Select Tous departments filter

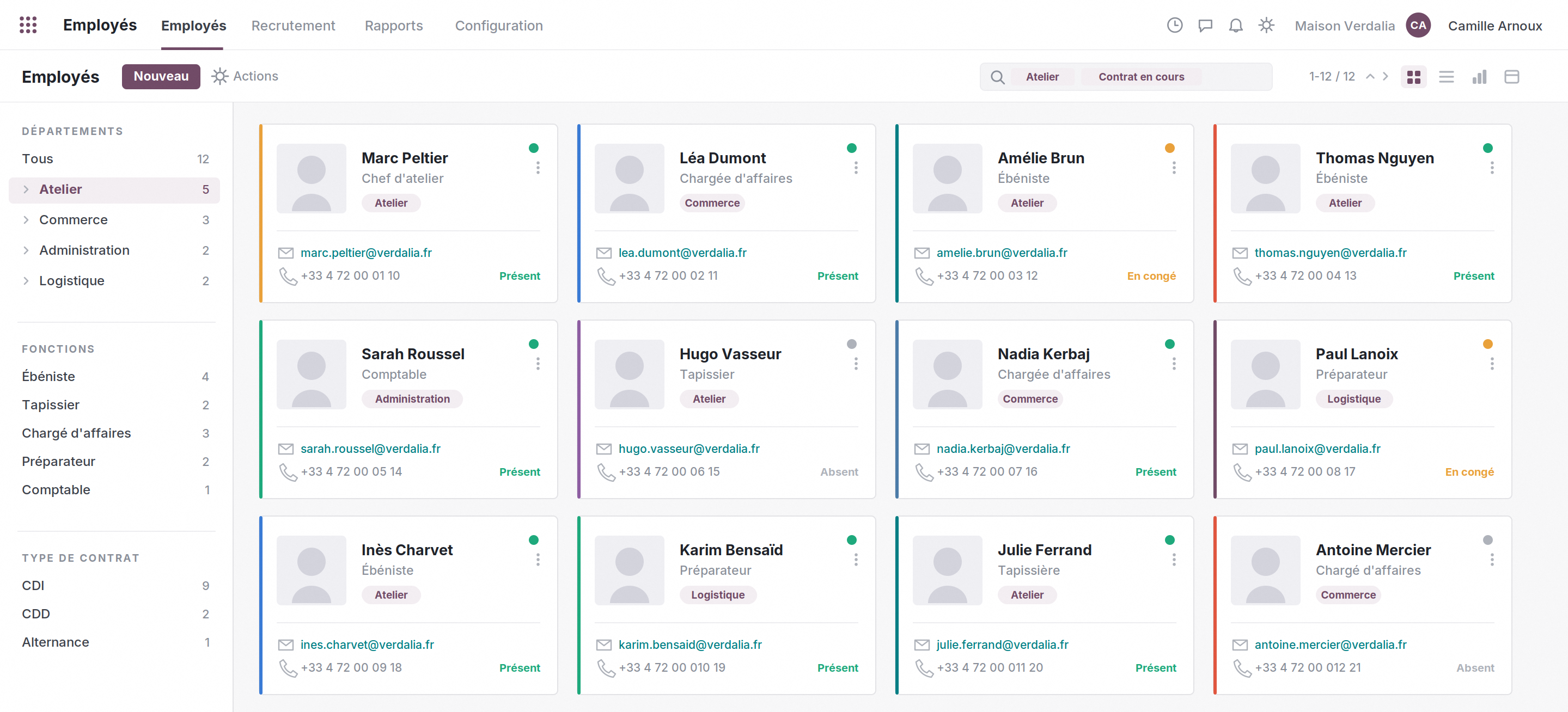(x=115, y=159)
